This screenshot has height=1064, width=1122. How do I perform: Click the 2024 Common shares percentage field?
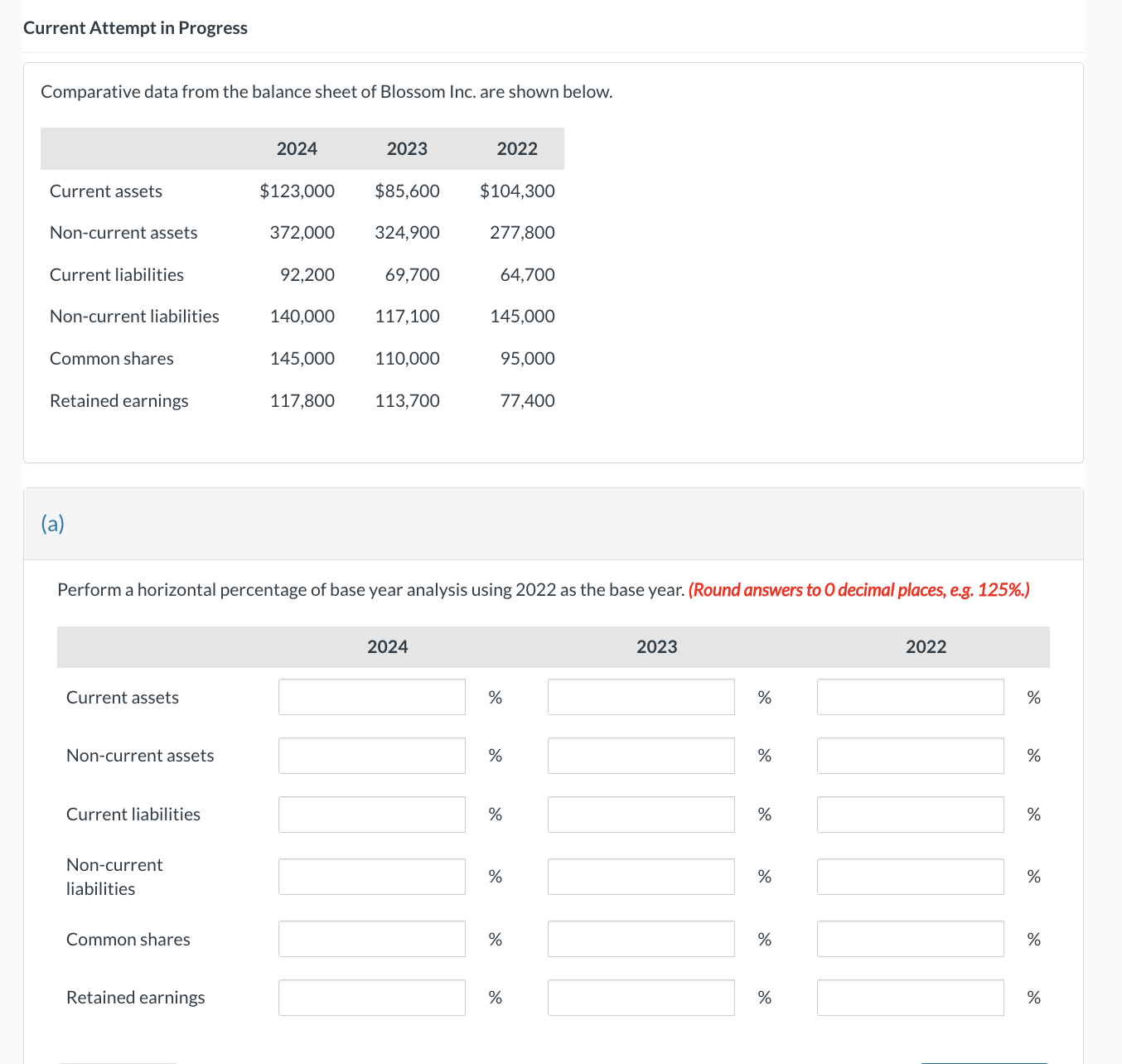[371, 938]
